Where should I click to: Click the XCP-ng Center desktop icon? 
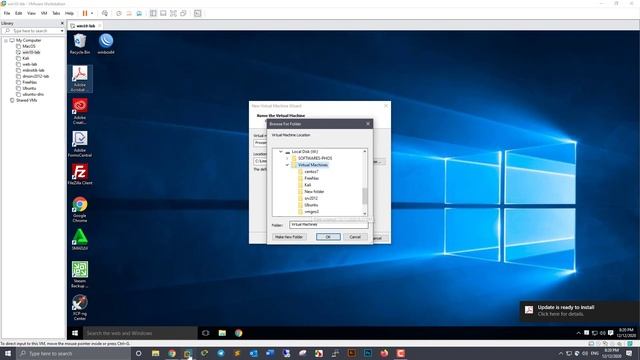(x=80, y=307)
